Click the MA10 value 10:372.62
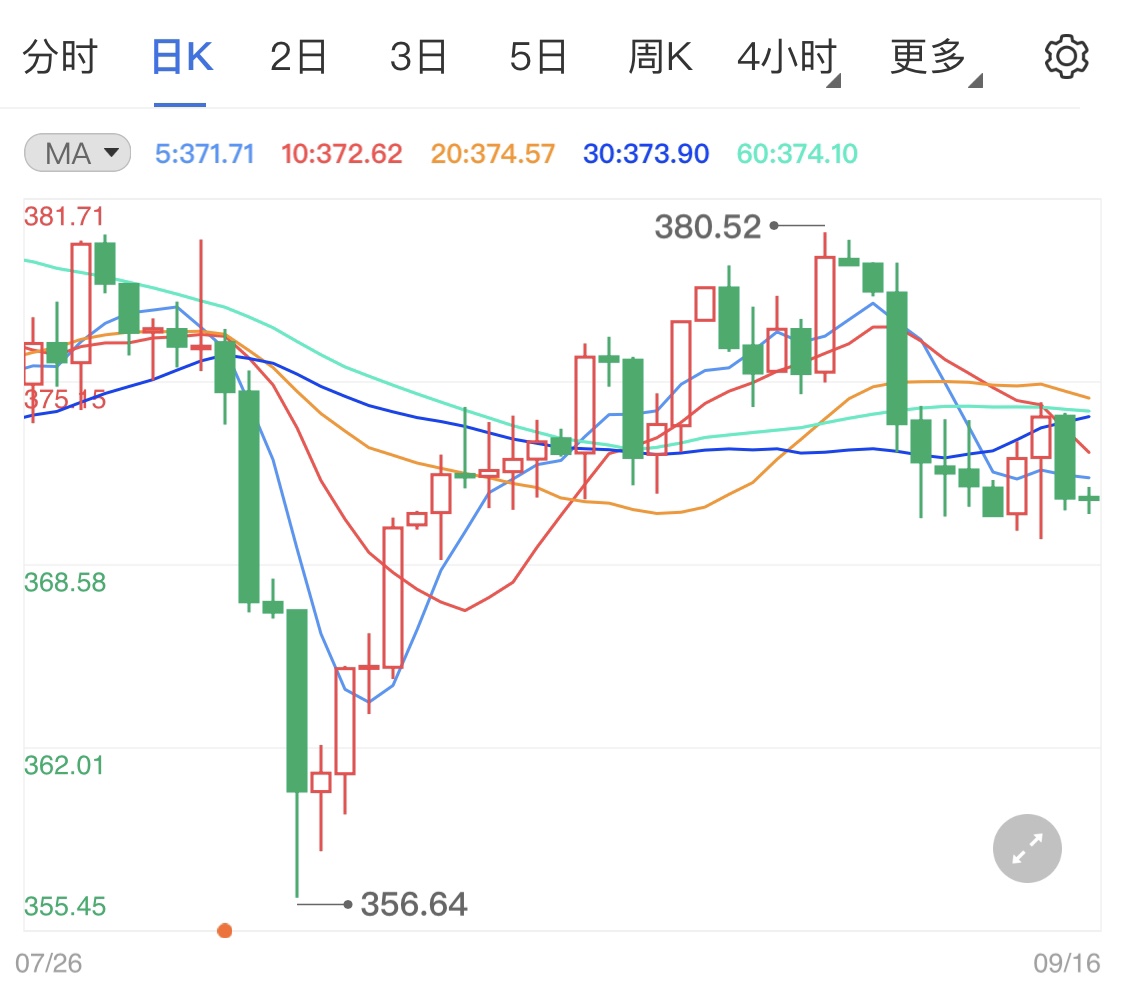The width and height of the screenshot is (1125, 992). pos(342,153)
